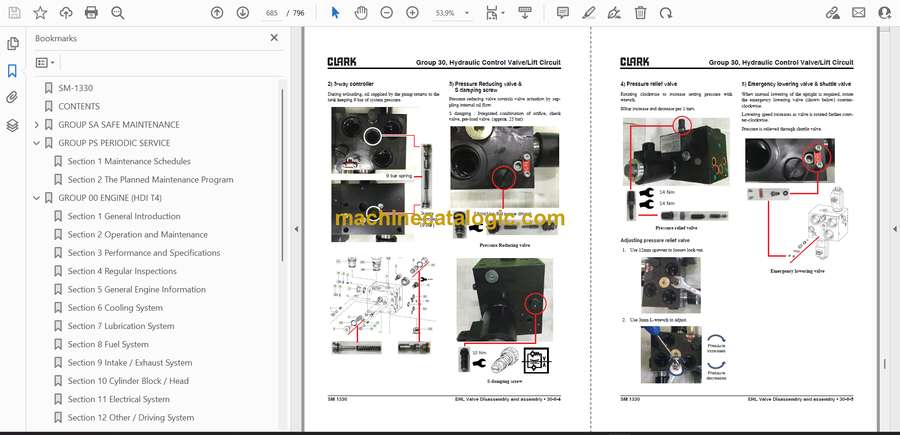Open Section 10 Cylinder Block / Head bookmark
This screenshot has width=900, height=435.
pyautogui.click(x=128, y=381)
